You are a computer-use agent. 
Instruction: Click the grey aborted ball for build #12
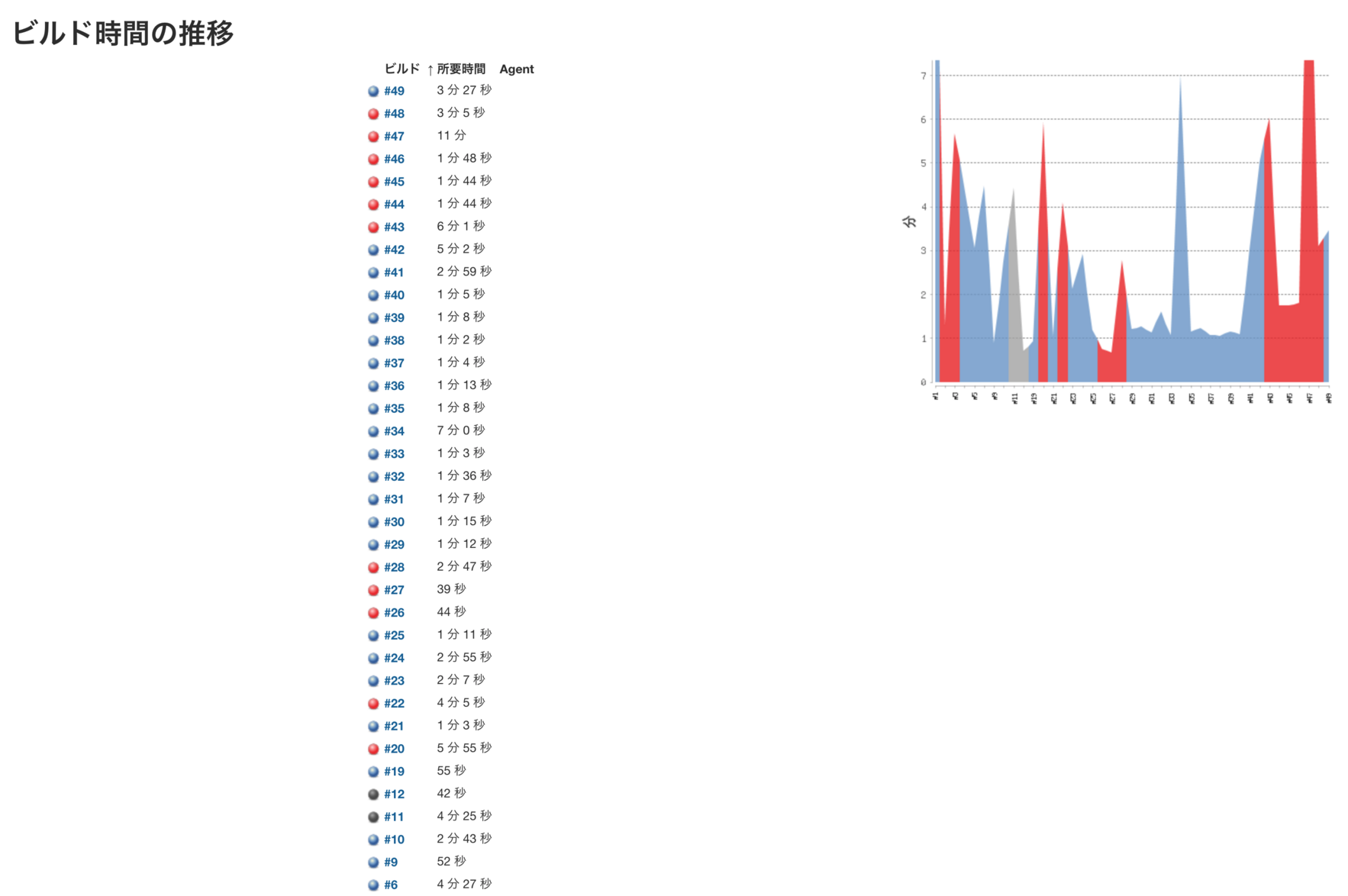point(373,794)
